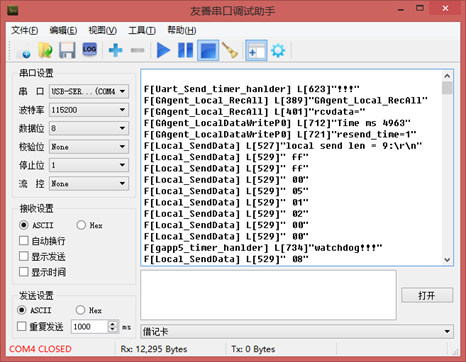Click the COM4 CLOSED status text
Image resolution: width=466 pixels, height=362 pixels.
[x=40, y=349]
